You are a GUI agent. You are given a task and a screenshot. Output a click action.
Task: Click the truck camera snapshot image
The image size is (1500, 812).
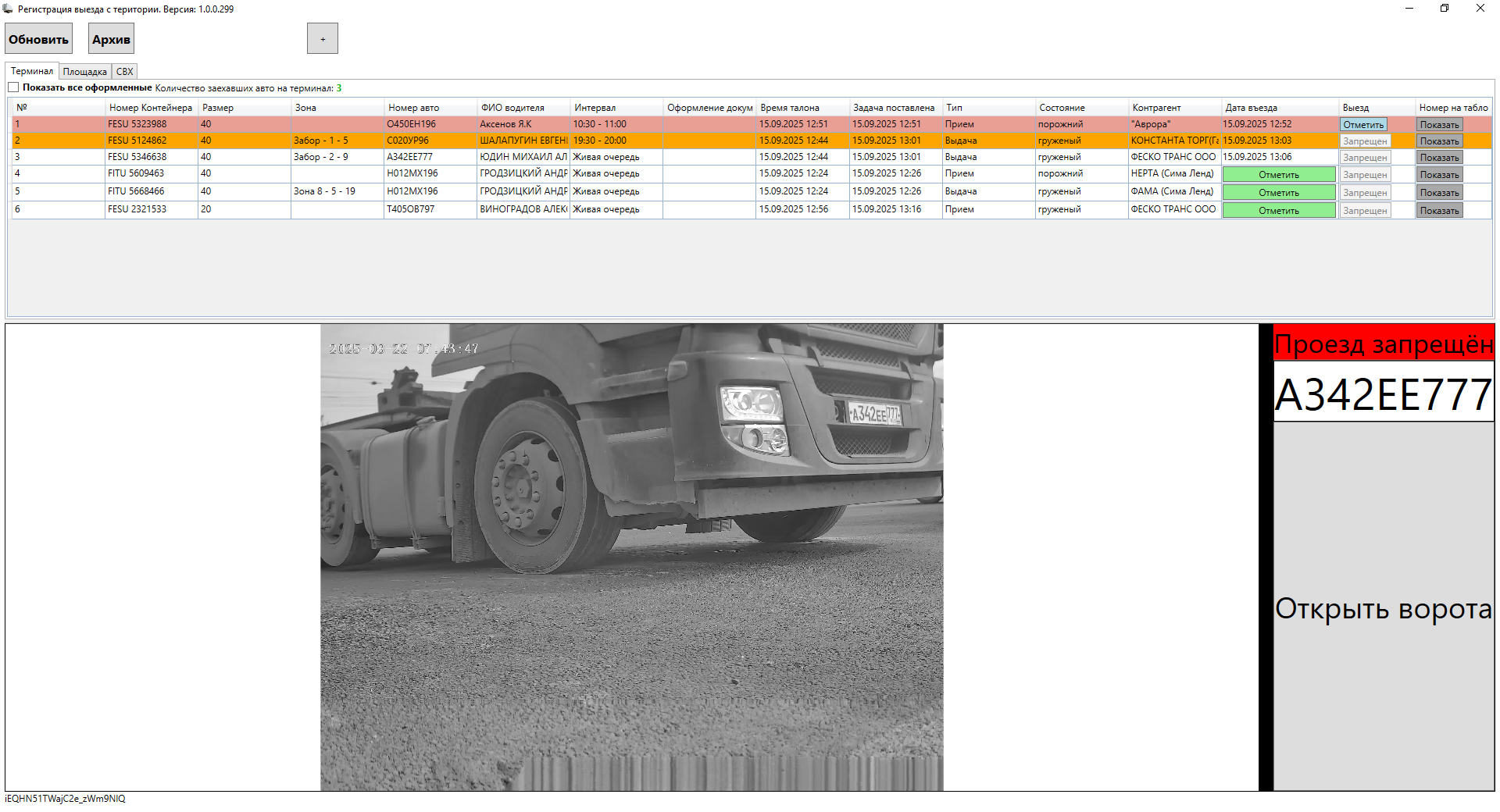pos(631,557)
